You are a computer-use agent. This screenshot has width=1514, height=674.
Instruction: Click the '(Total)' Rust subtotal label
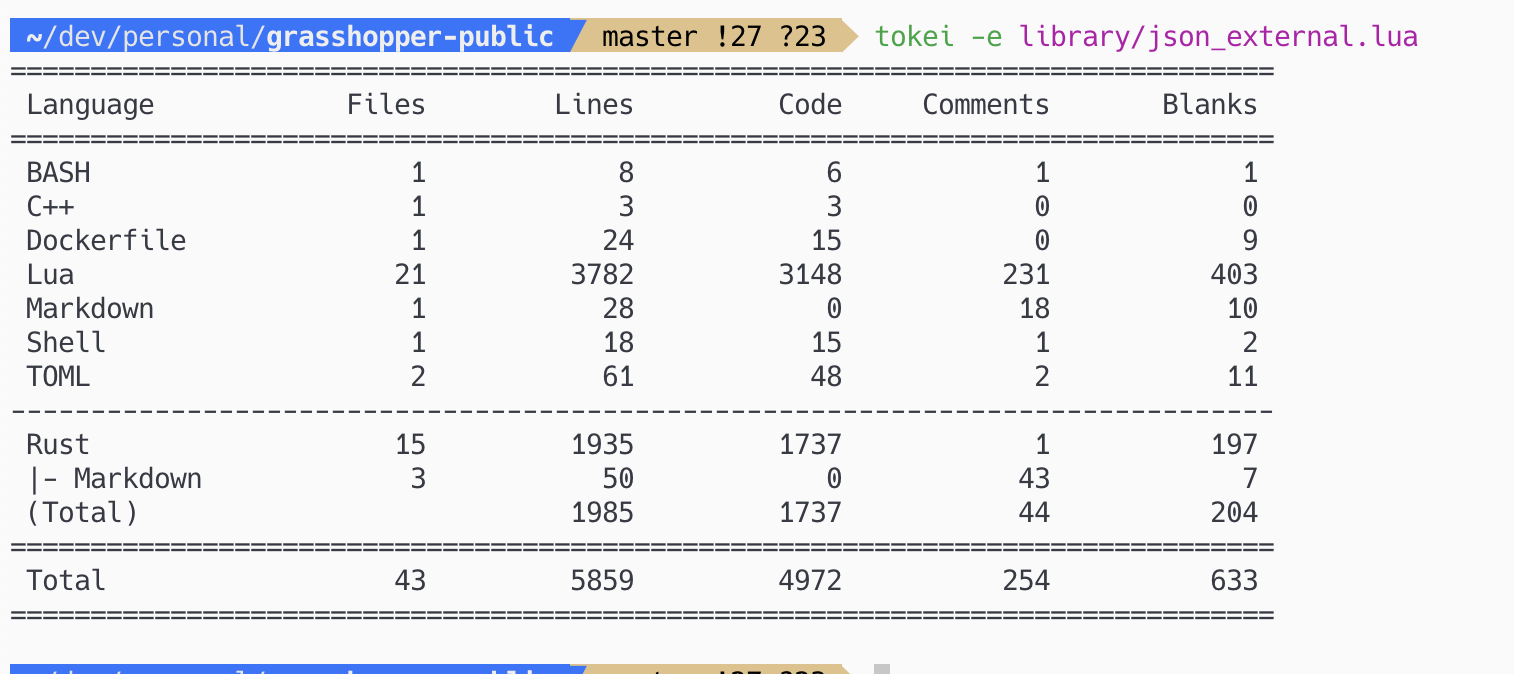(x=82, y=513)
